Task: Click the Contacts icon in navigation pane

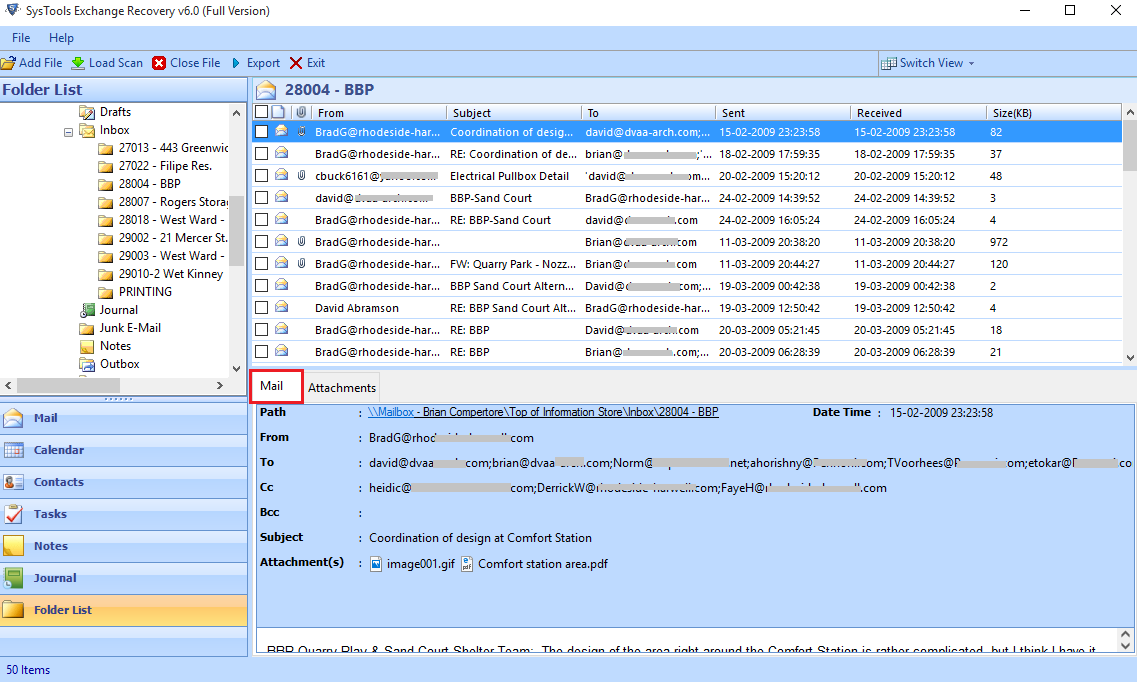Action: (x=13, y=482)
